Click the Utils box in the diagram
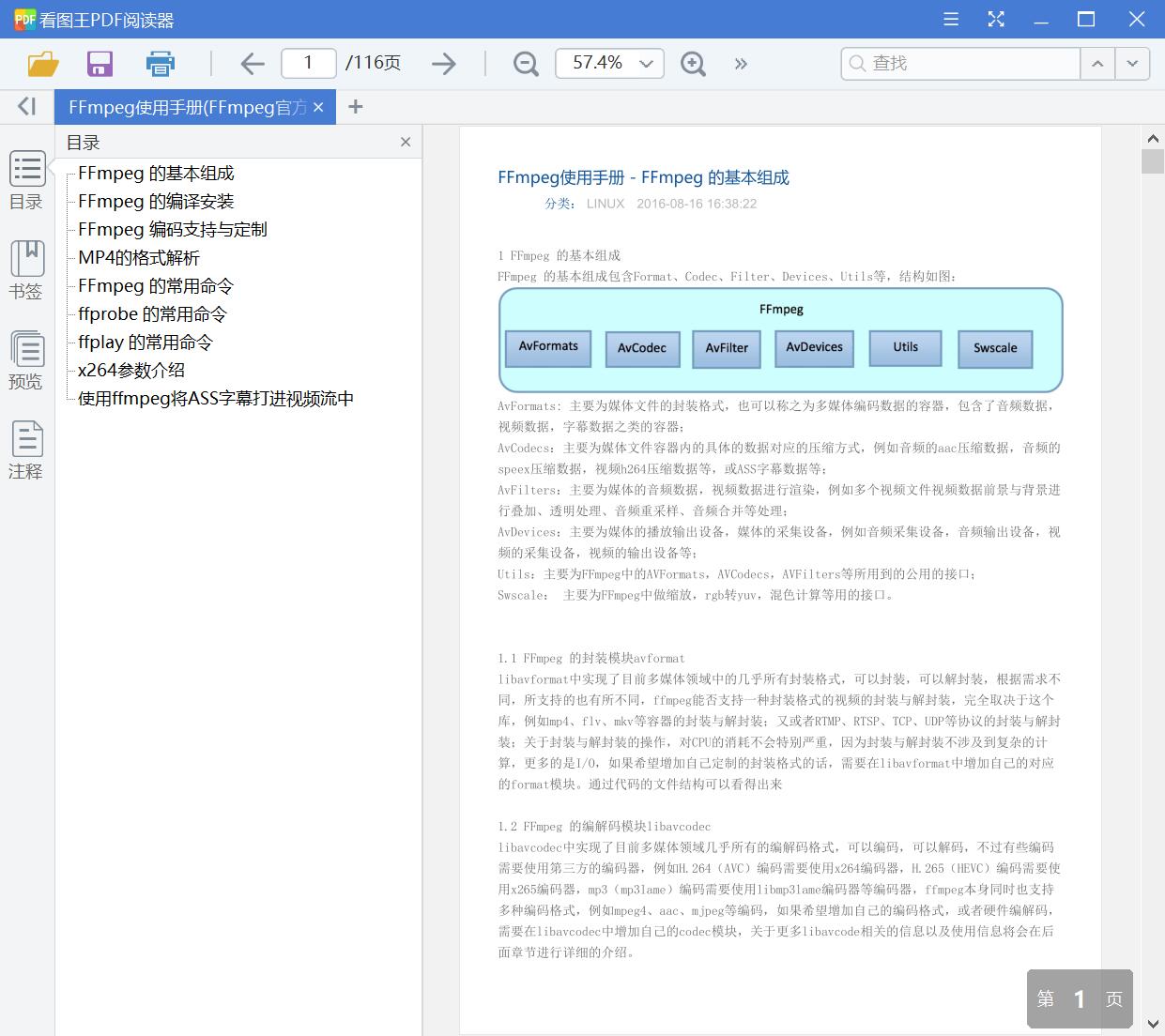This screenshot has height=1036, width=1165. tap(906, 348)
